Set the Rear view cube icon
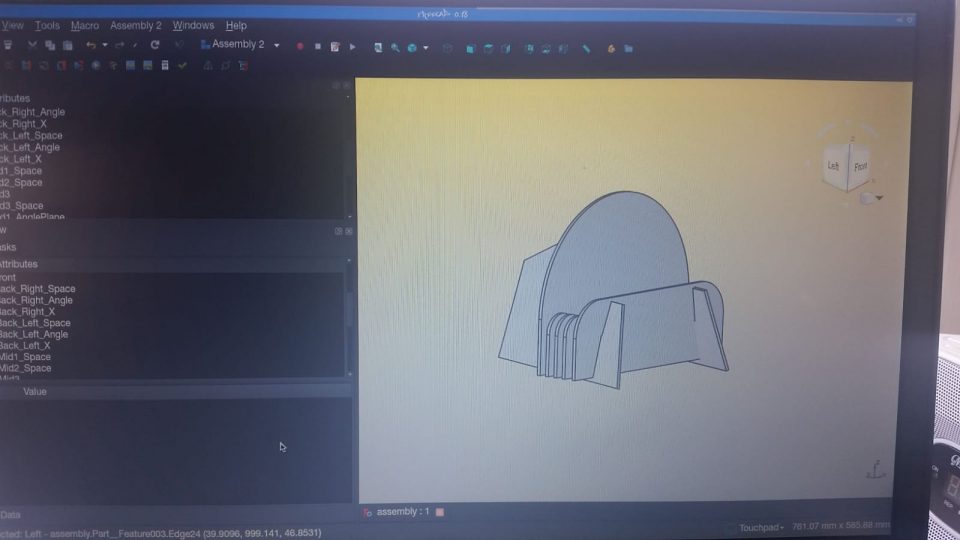The height and width of the screenshot is (540, 960). [529, 49]
